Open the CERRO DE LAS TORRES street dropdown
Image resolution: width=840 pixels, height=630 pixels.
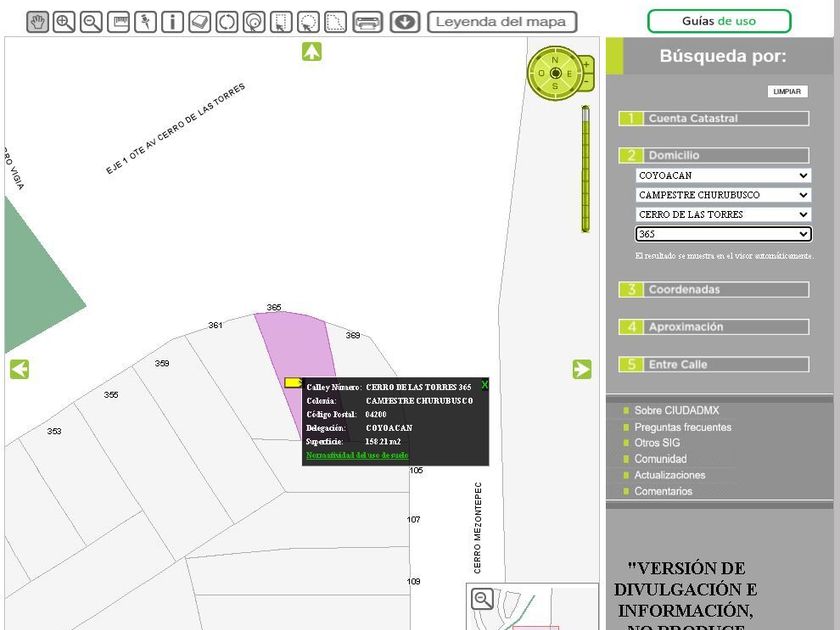[723, 214]
